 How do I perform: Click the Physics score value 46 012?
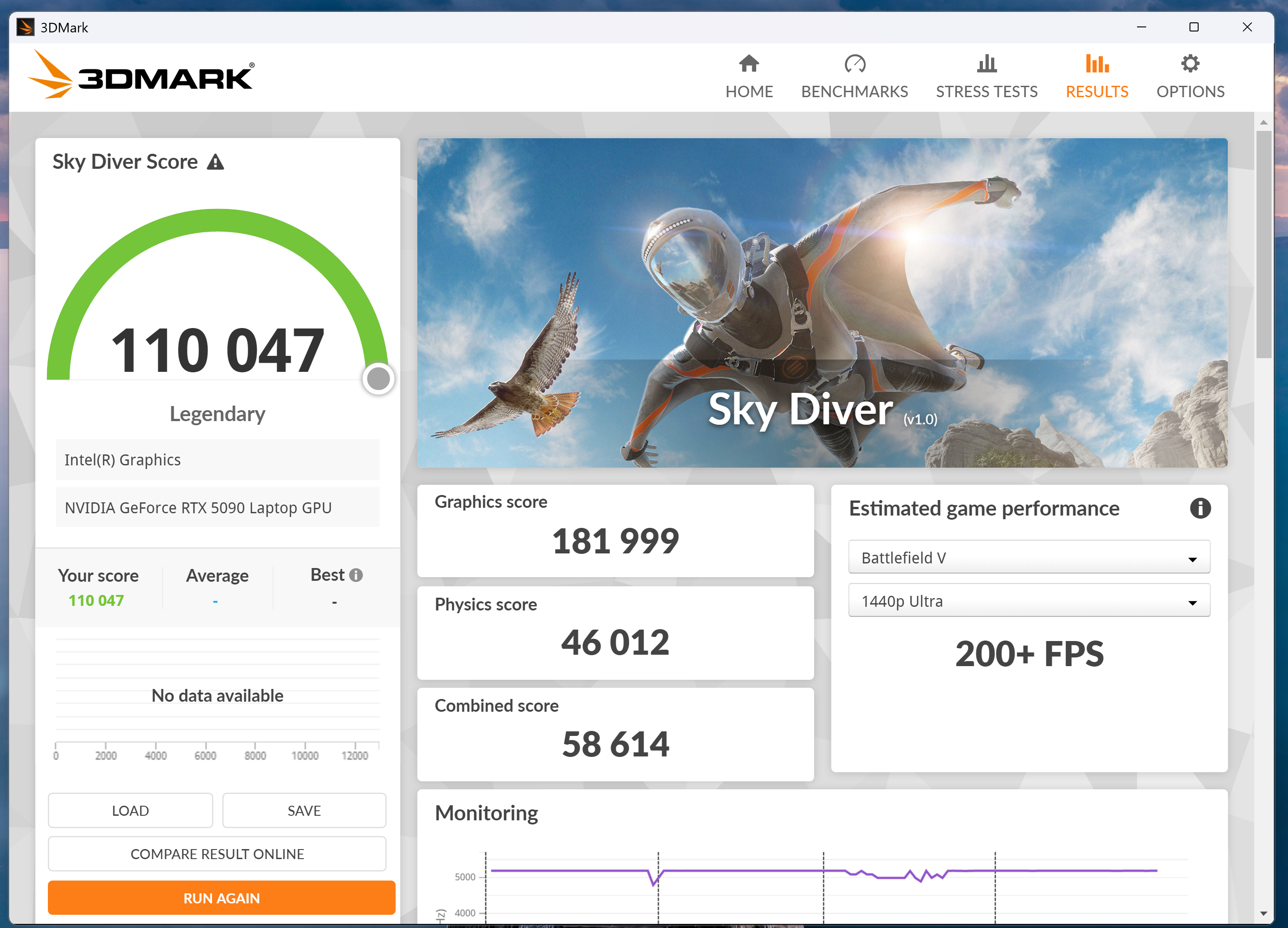click(x=615, y=642)
